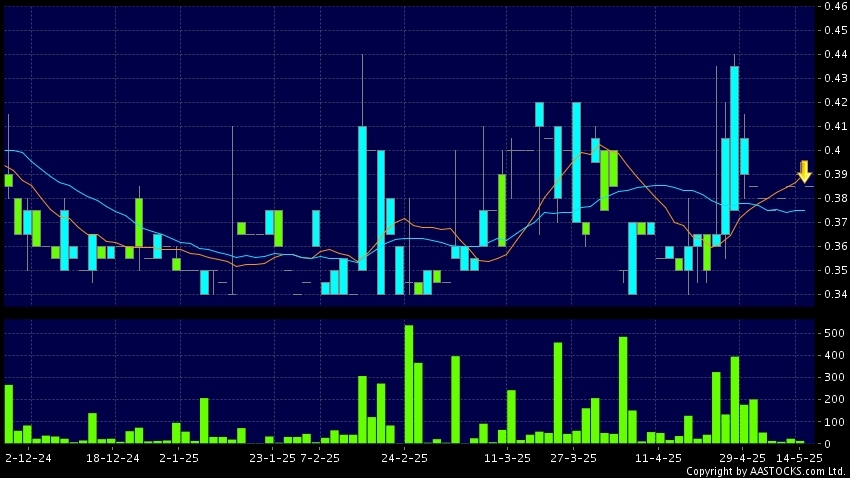Screen dimensions: 850x478
Task: Select the 2-1-25 date label
Action: pos(179,458)
